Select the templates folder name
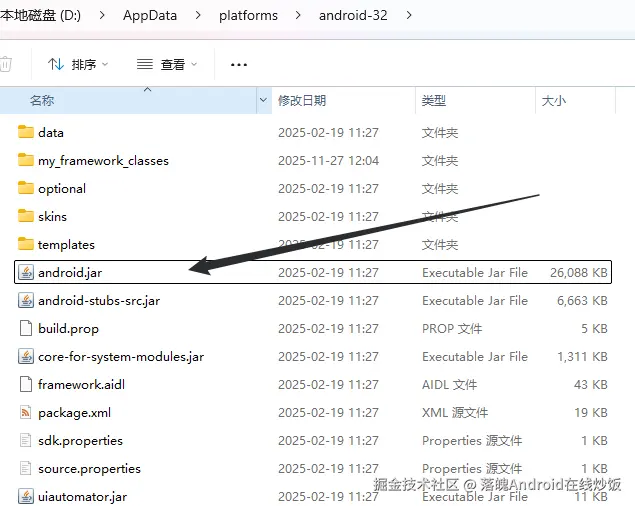Screen dimensions: 635x506 [x=66, y=245]
